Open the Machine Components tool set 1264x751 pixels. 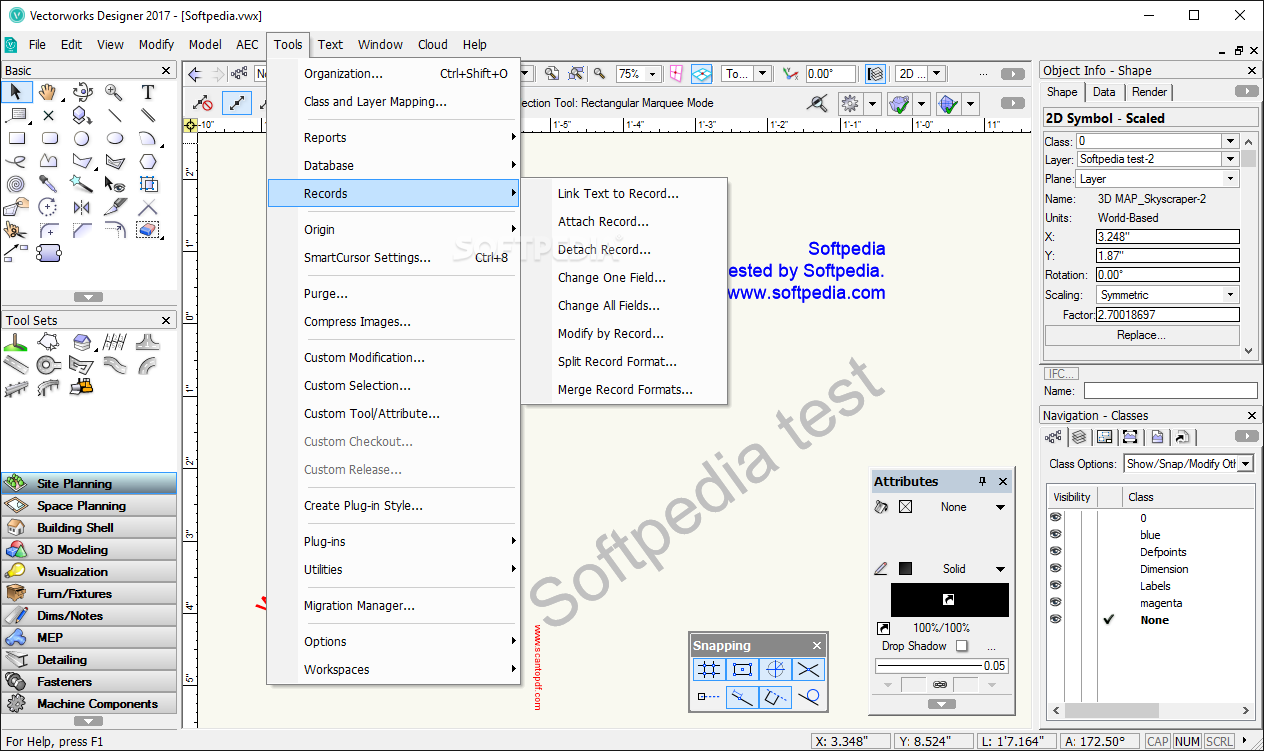click(89, 704)
